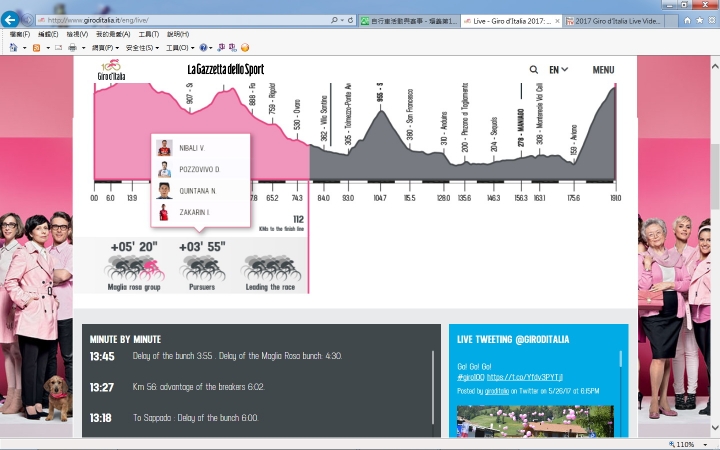720x450 pixels.
Task: Click the first purple translation add-on icon
Action: (221, 47)
